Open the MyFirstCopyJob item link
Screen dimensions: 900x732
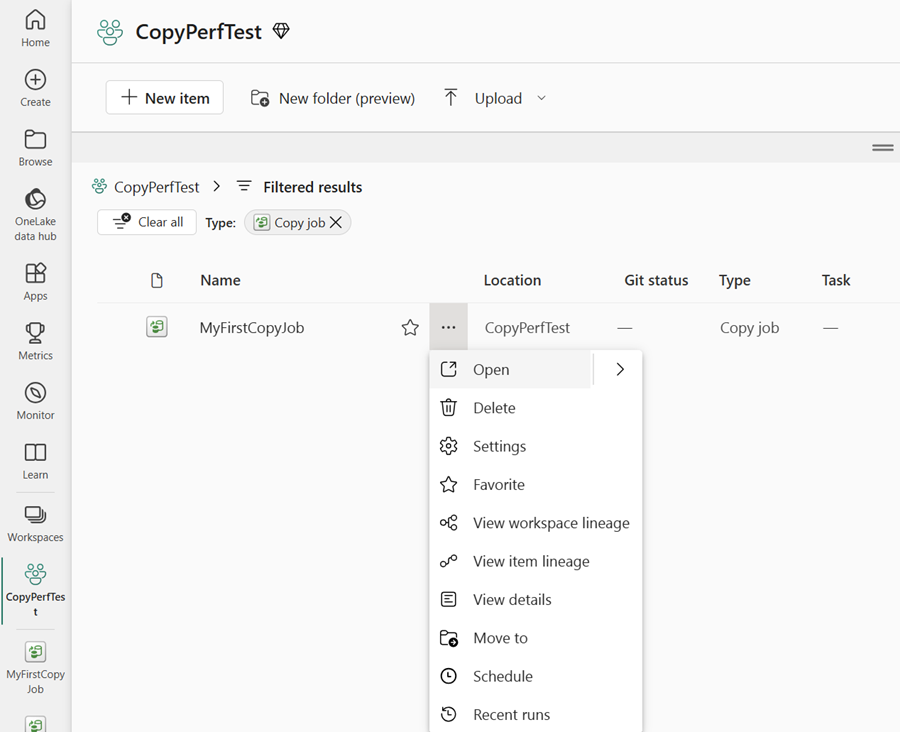(252, 328)
